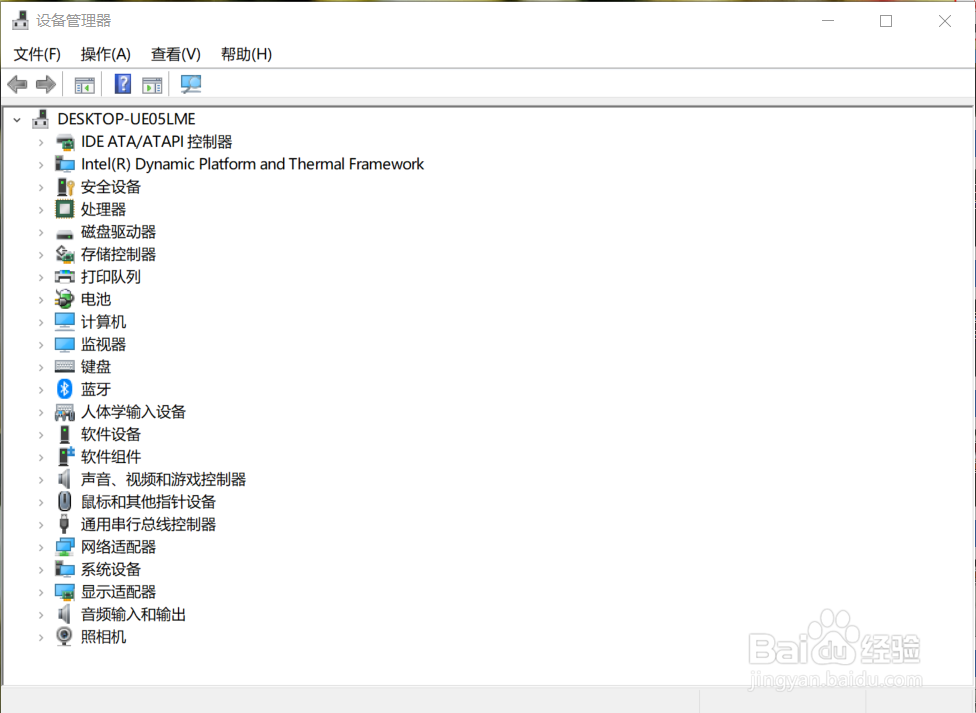Expand the 声音、视频和游戏控制器 node
976x713 pixels.
[41, 479]
